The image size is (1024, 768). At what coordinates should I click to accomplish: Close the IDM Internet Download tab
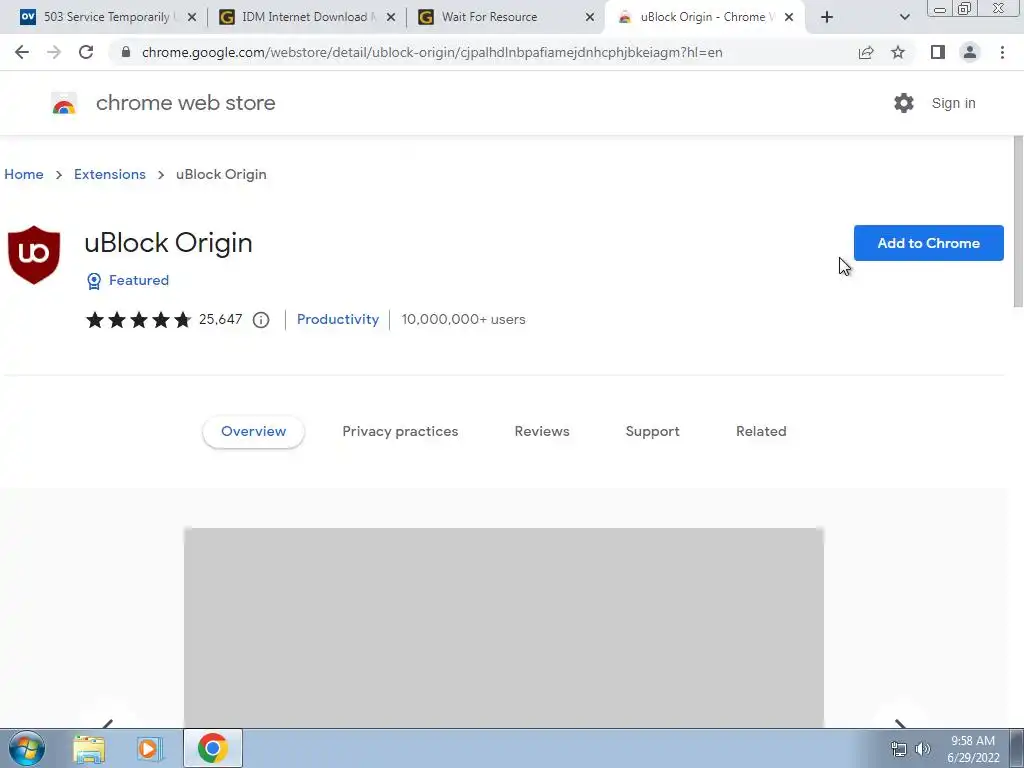[x=391, y=18]
